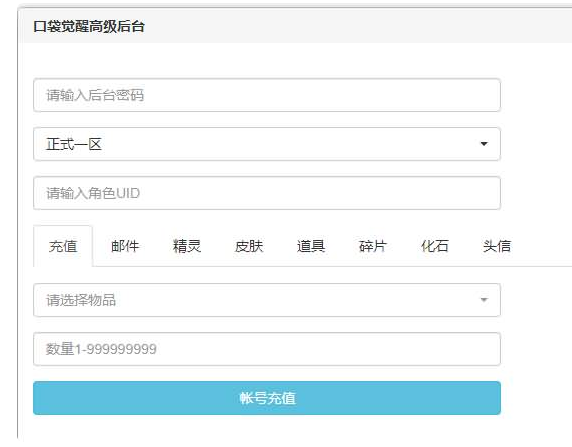This screenshot has height=447, width=572.
Task: Select the 化石 tab
Action: [435, 246]
